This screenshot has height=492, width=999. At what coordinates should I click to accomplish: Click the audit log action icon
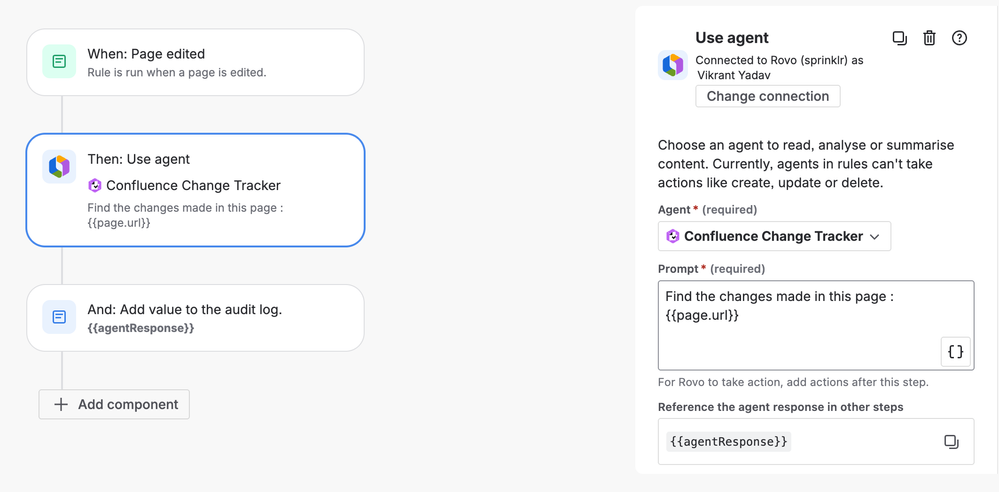[59, 317]
